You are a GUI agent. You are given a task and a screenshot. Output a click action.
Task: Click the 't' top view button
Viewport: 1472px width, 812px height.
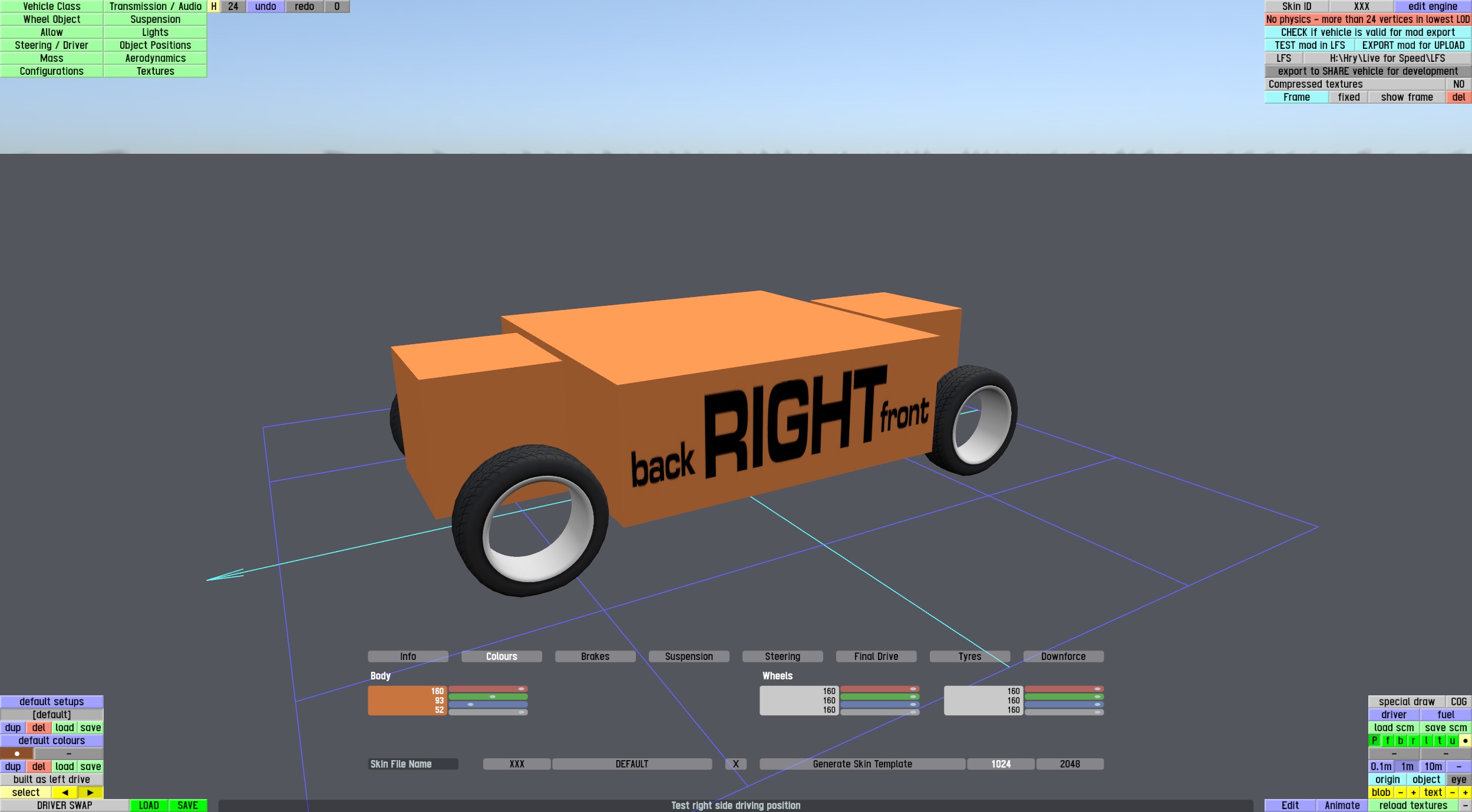coord(1440,741)
